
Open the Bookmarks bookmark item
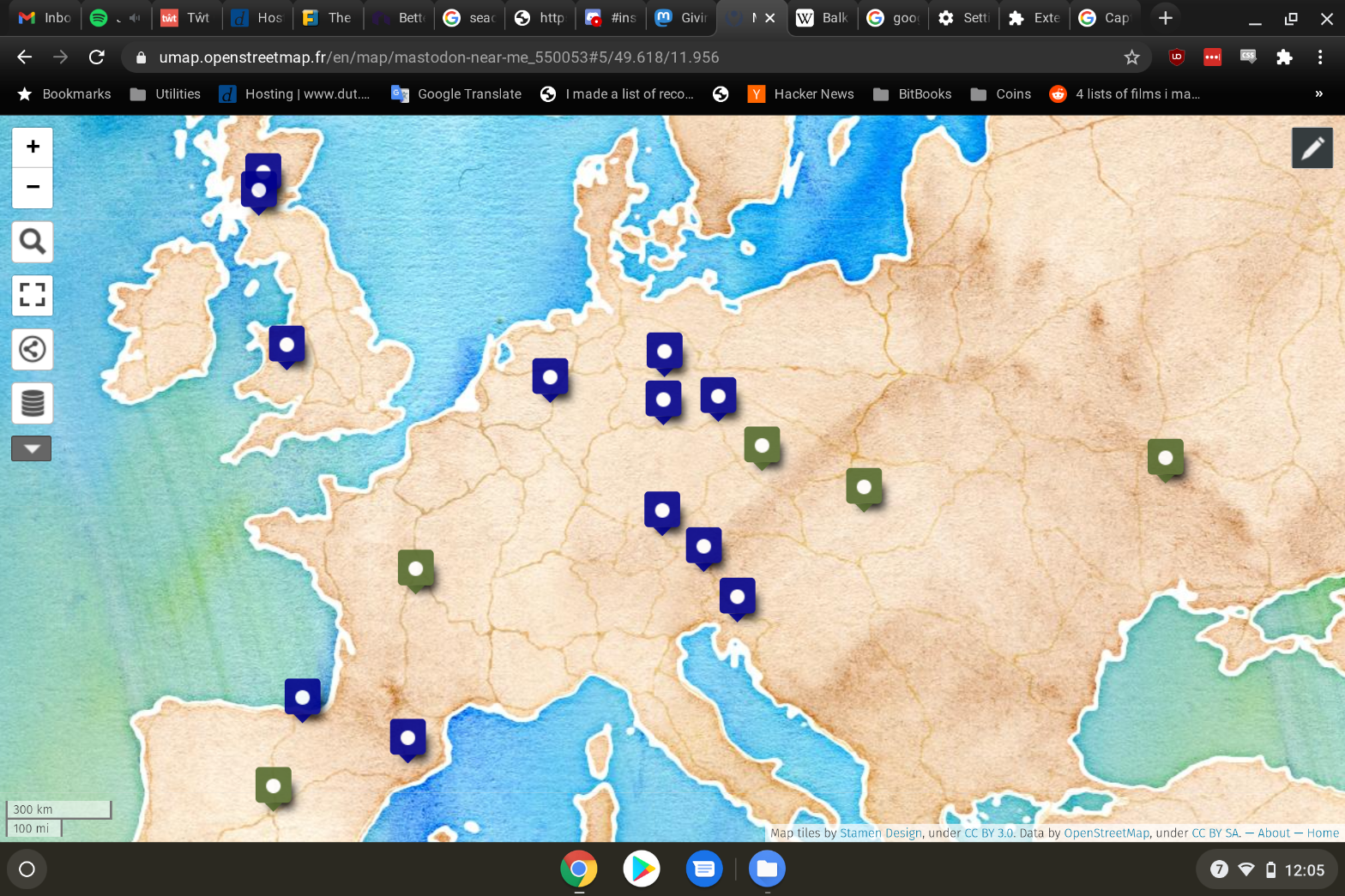[x=64, y=93]
